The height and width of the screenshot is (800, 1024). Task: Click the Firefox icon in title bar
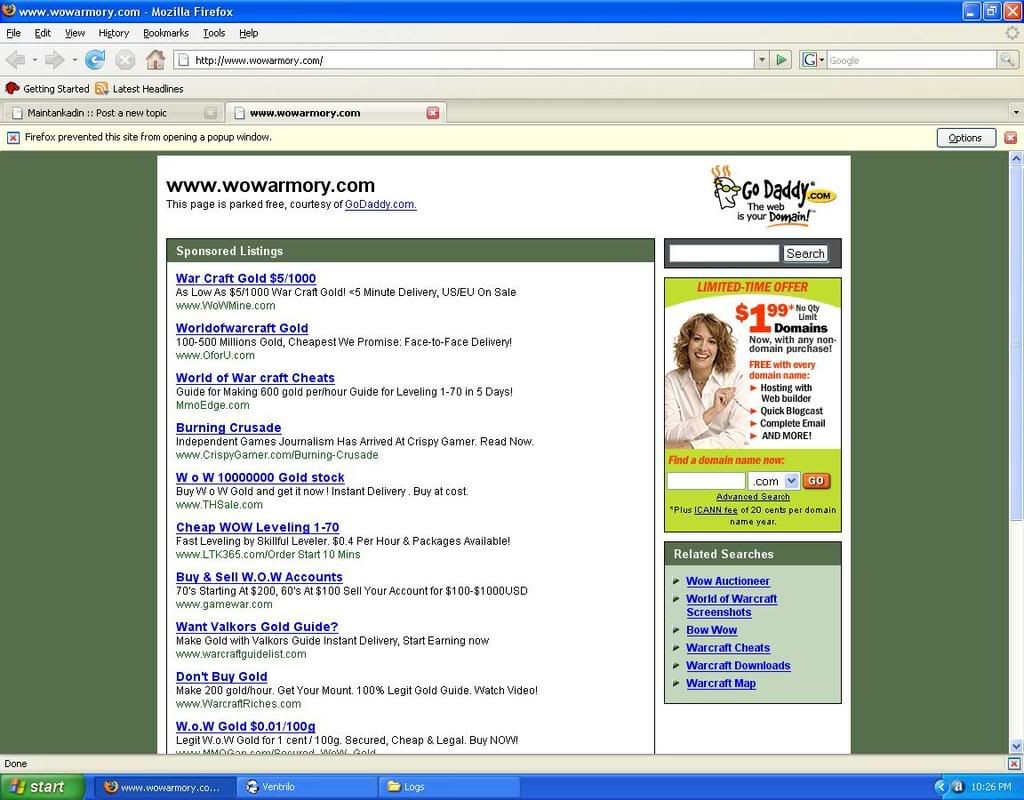coord(9,10)
